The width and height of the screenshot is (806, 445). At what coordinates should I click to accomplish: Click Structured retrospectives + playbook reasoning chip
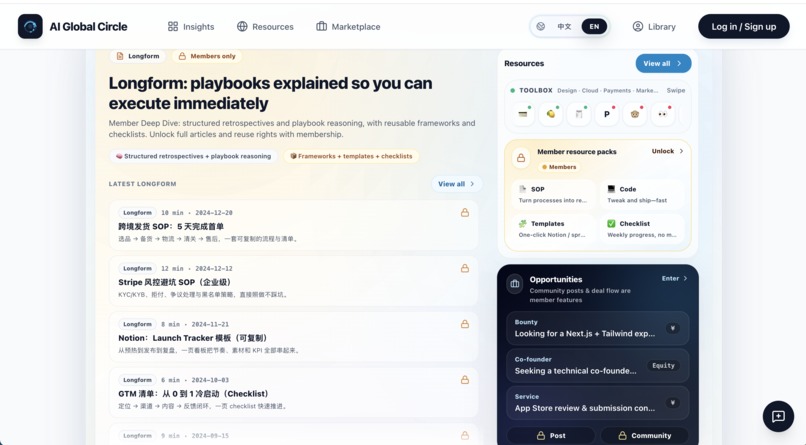click(193, 156)
